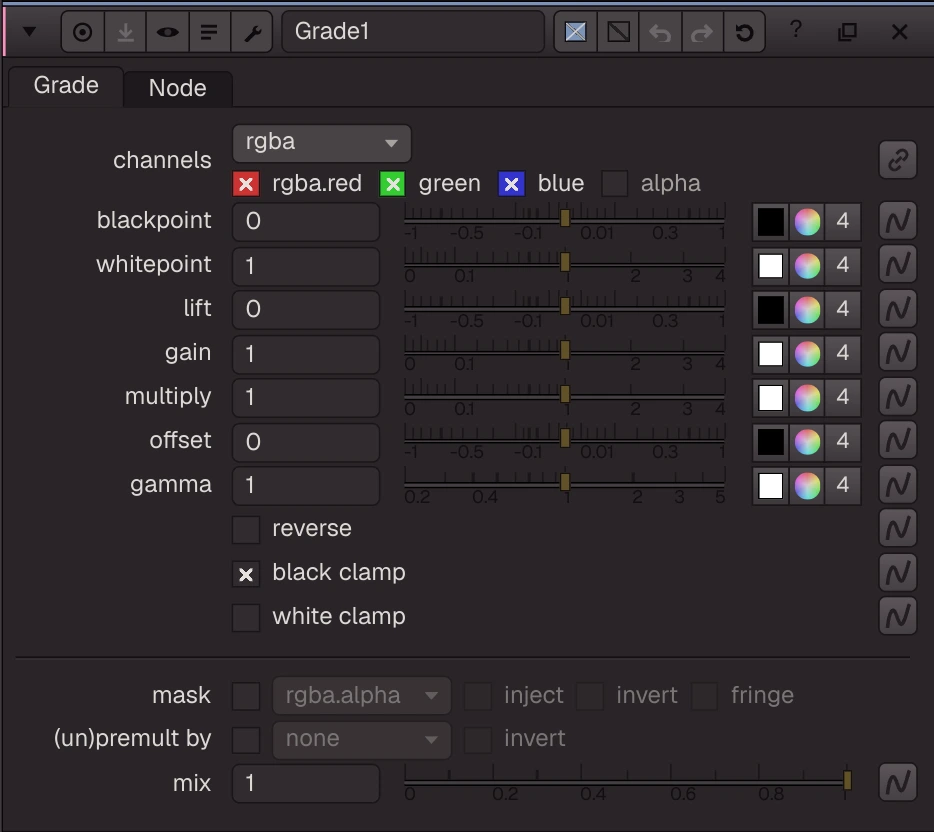Open the none unpremult dropdown
Viewport: 934px width, 832px height.
362,740
